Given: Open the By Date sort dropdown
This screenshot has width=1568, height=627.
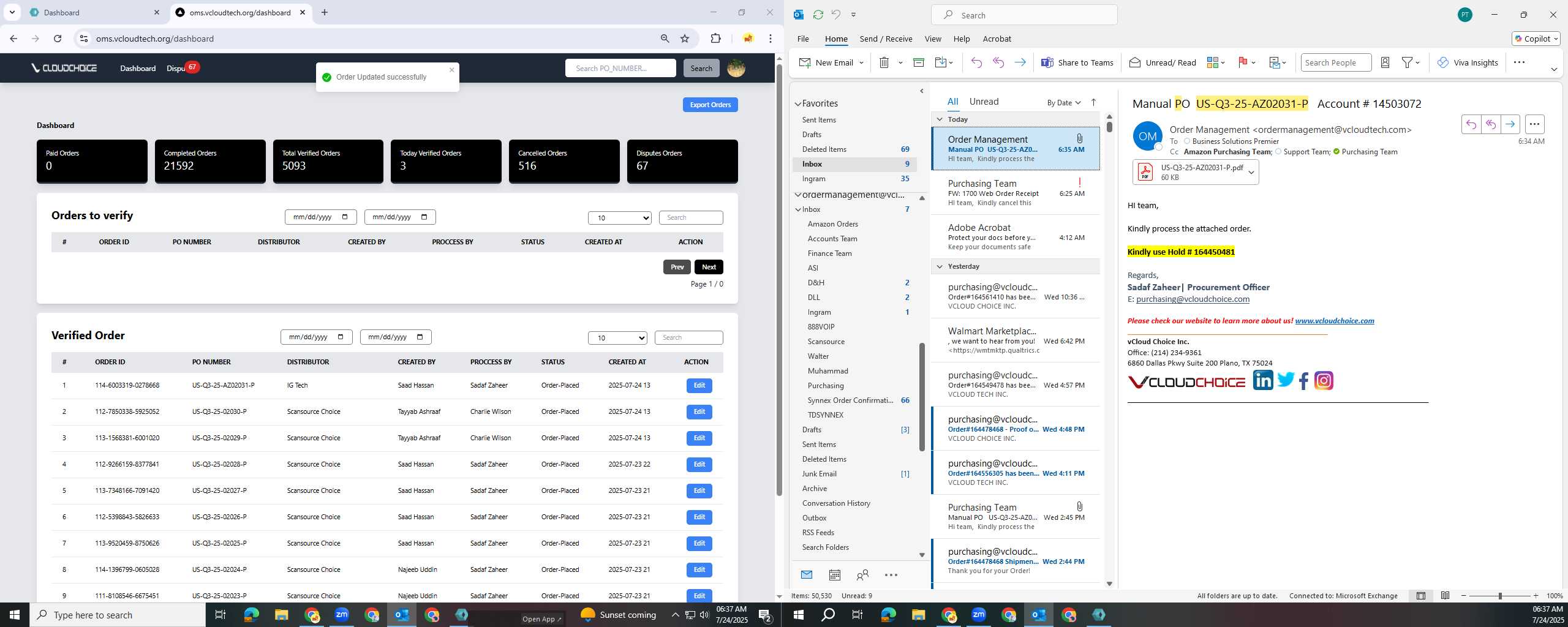Looking at the screenshot, I should click(x=1063, y=103).
